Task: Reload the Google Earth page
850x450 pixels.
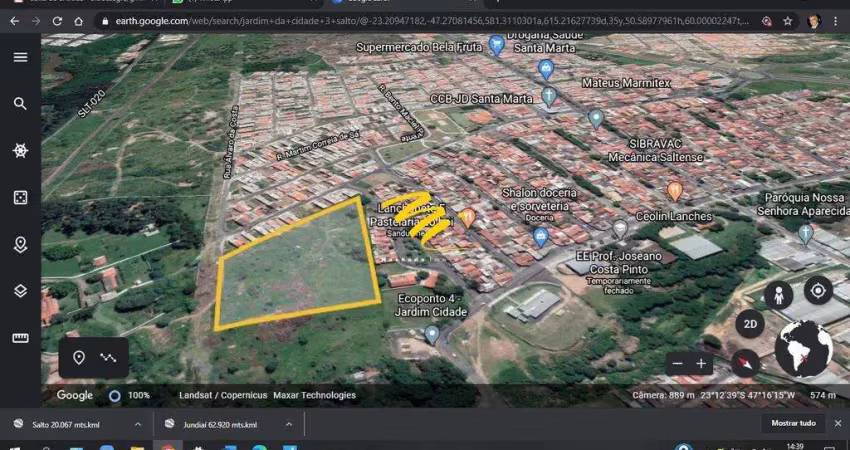Action: [x=57, y=21]
